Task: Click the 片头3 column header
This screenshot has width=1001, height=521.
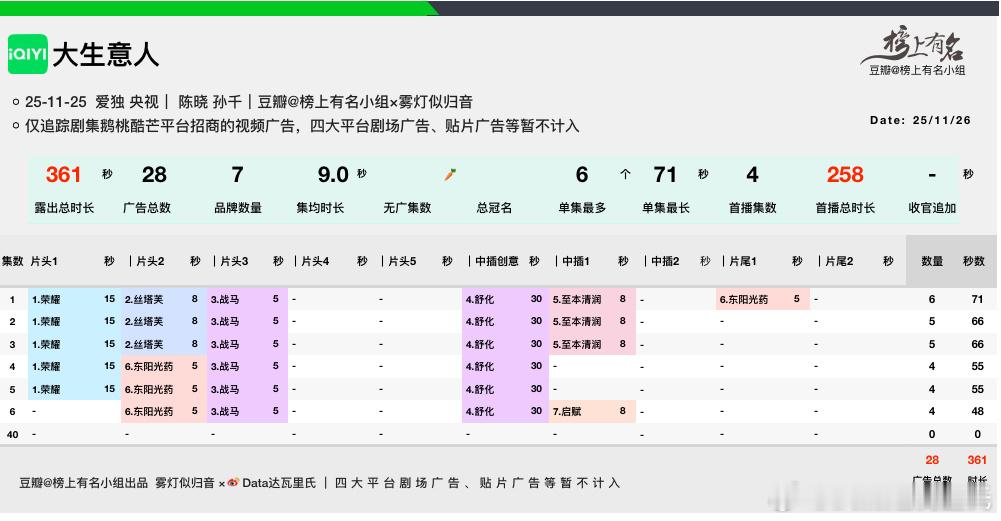Action: [x=234, y=261]
